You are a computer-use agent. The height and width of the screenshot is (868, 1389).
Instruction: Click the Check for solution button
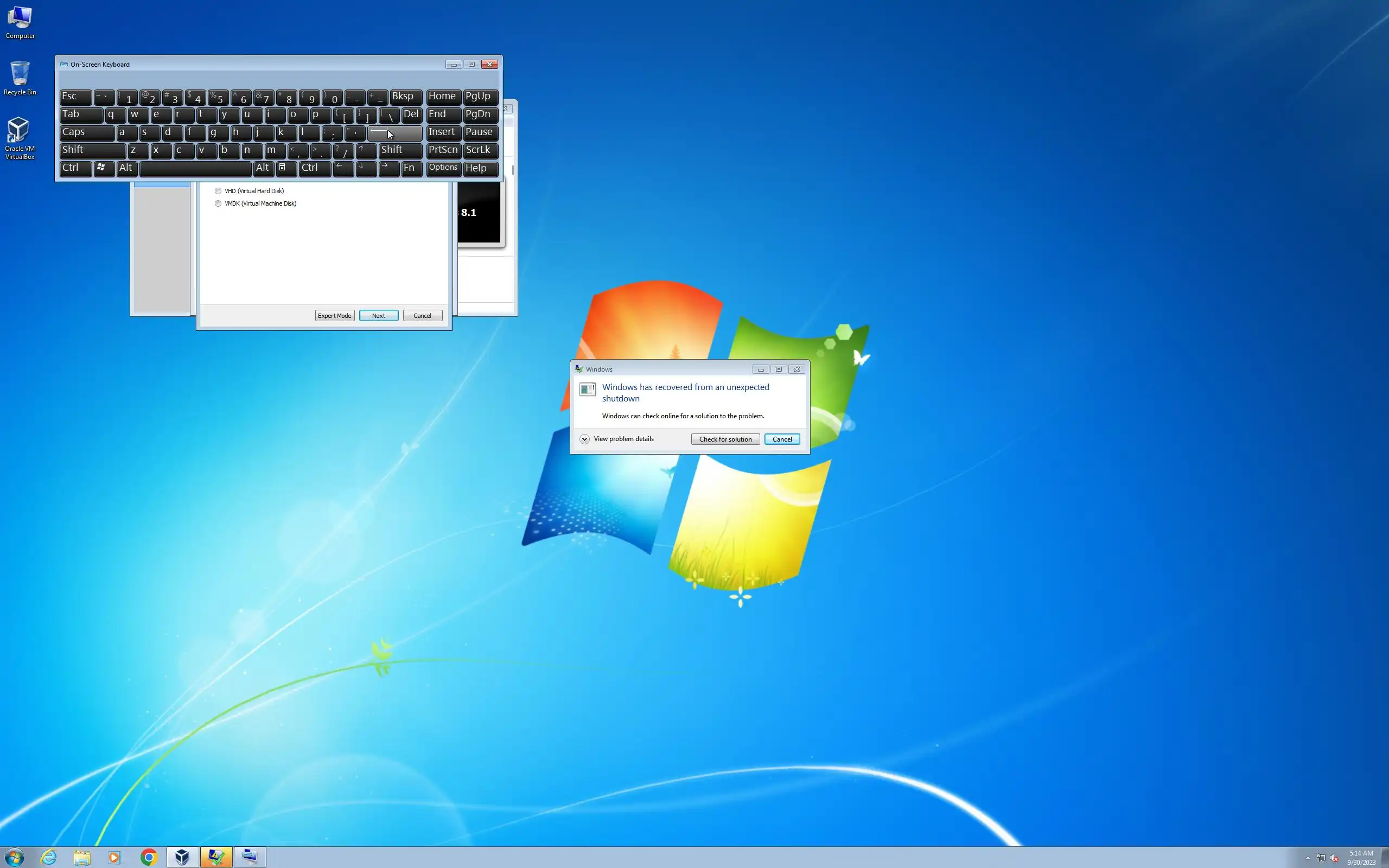[x=725, y=439]
